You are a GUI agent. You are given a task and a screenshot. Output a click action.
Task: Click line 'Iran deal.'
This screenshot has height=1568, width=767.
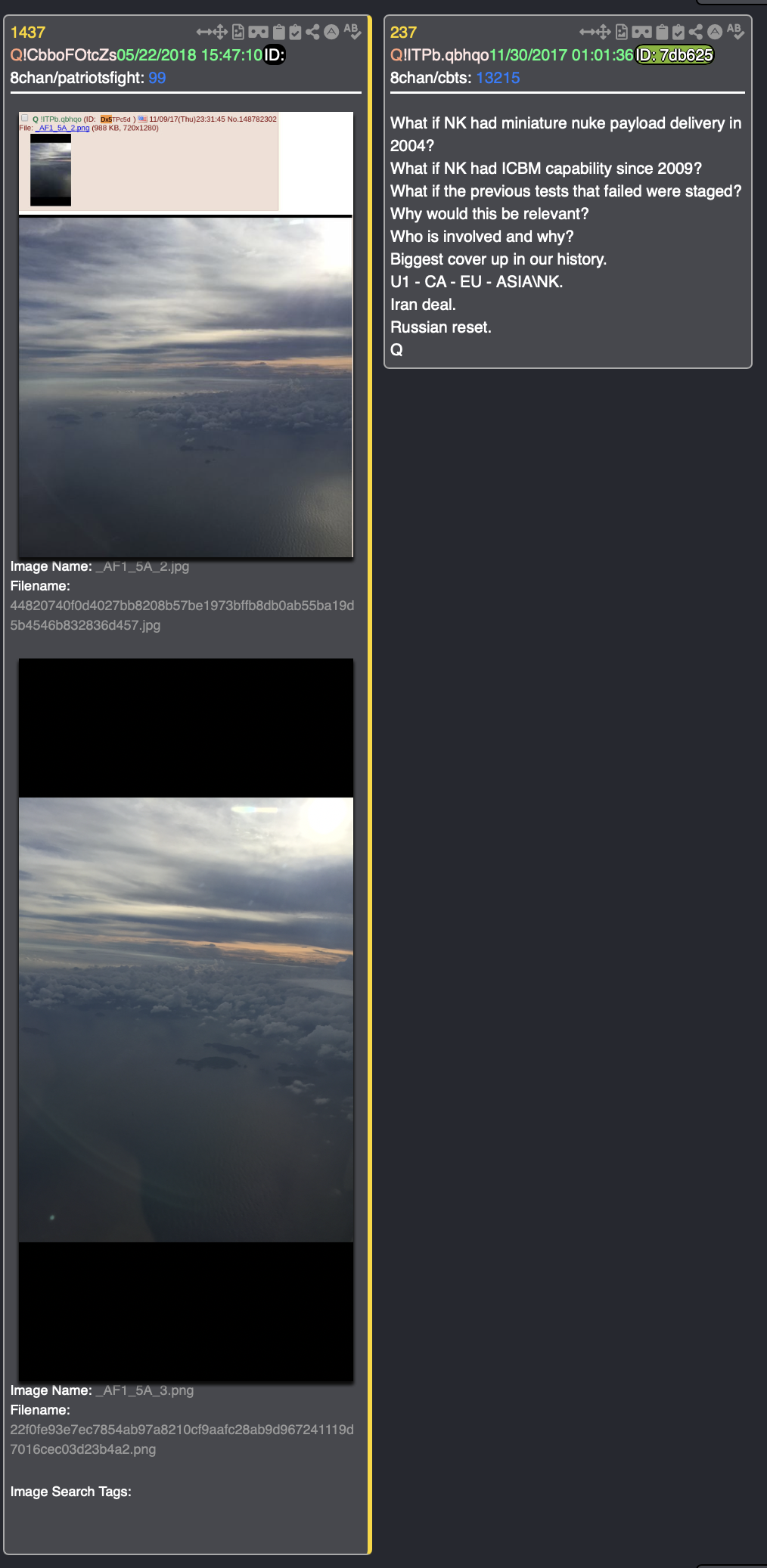coord(423,305)
